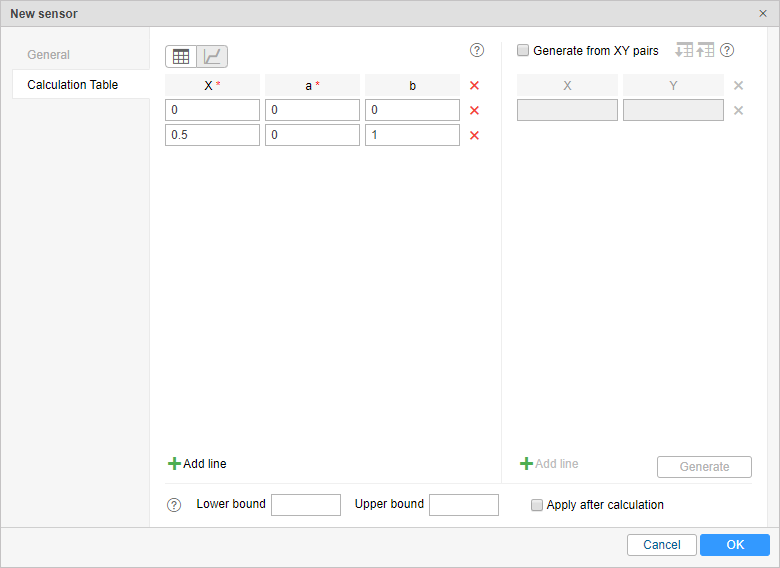Open help icon beside Lower bound

174,505
